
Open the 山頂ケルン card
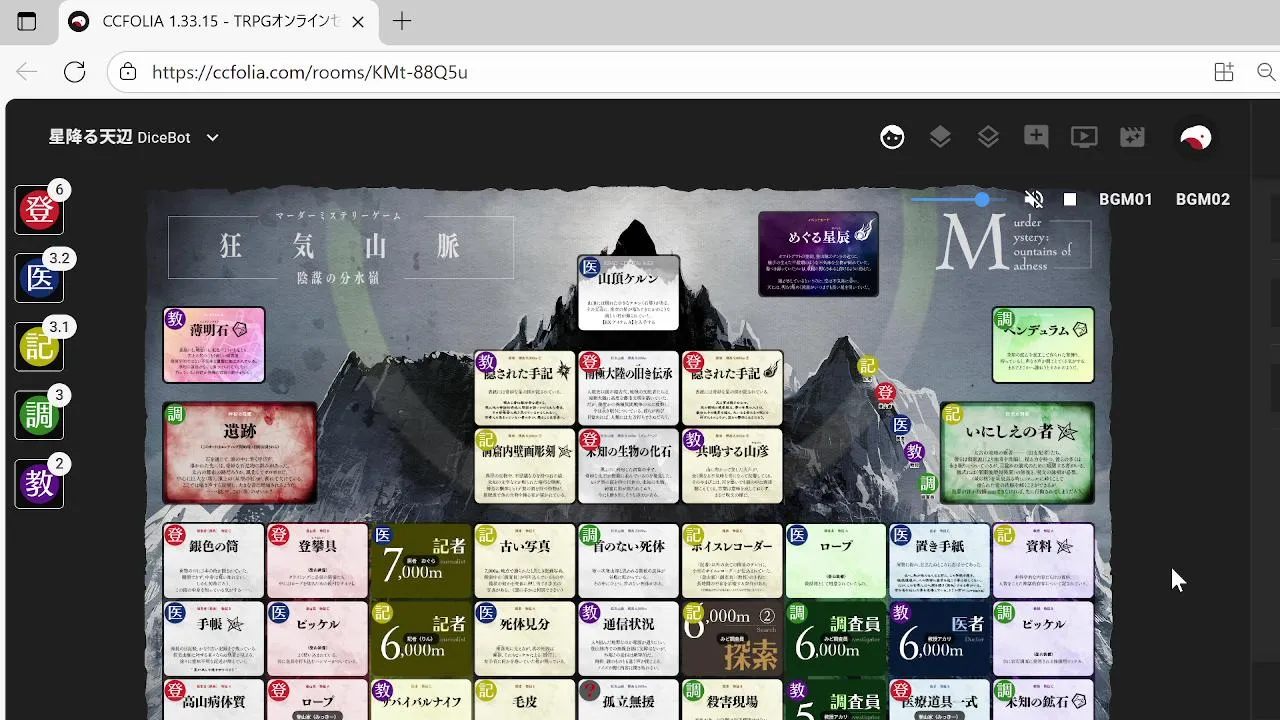(x=629, y=293)
